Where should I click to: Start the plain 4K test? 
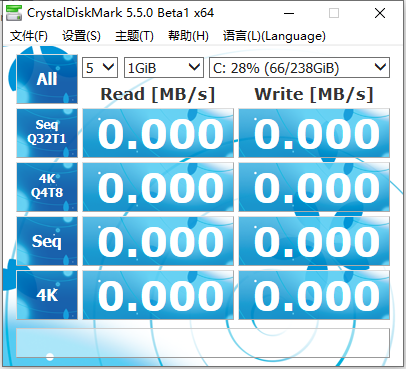point(47,295)
